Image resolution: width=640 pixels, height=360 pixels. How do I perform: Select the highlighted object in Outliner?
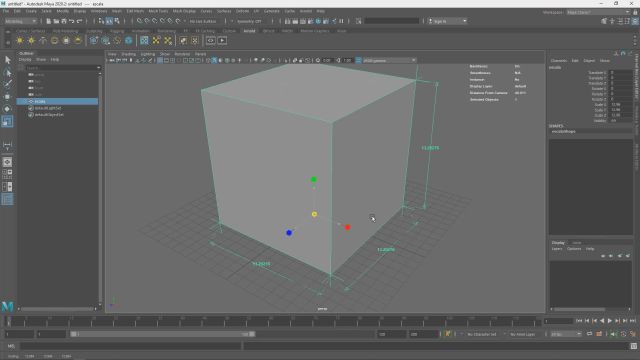pyautogui.click(x=57, y=101)
